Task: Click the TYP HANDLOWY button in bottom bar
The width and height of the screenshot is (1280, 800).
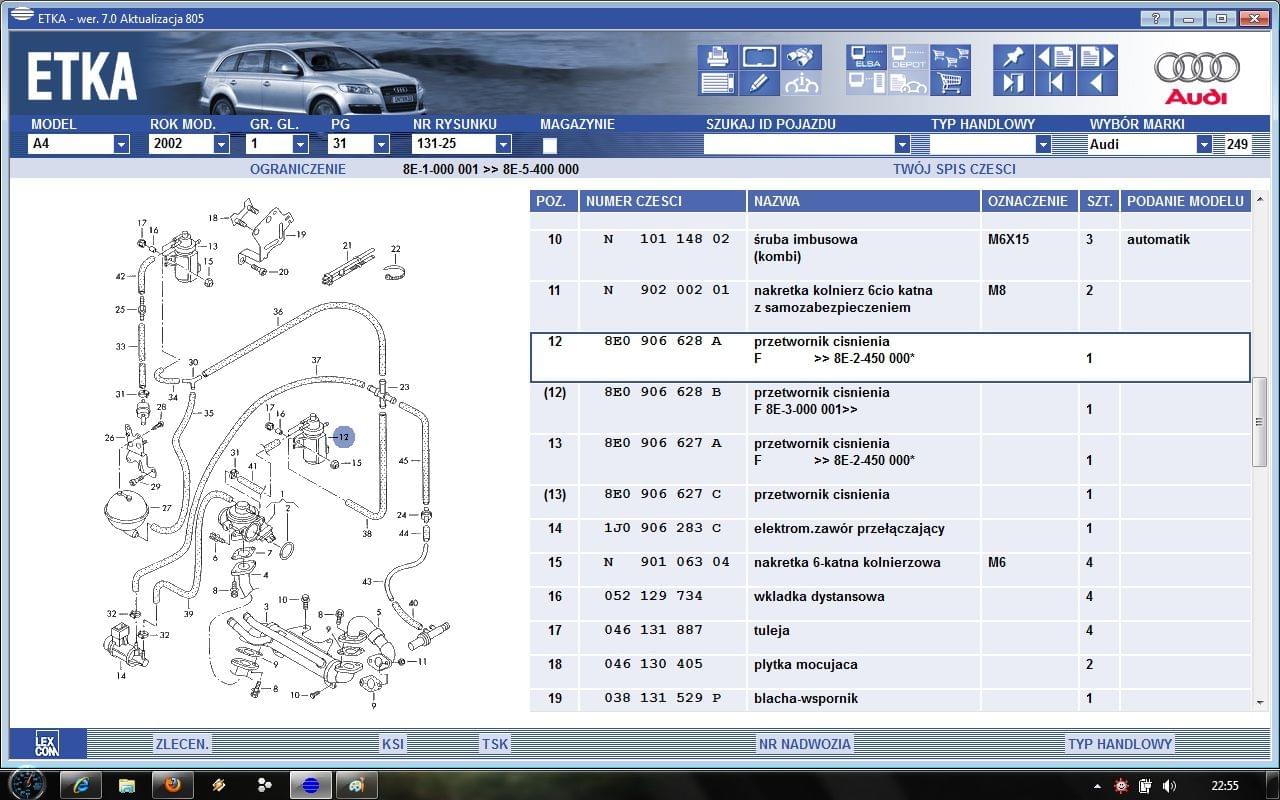Action: (x=1120, y=744)
